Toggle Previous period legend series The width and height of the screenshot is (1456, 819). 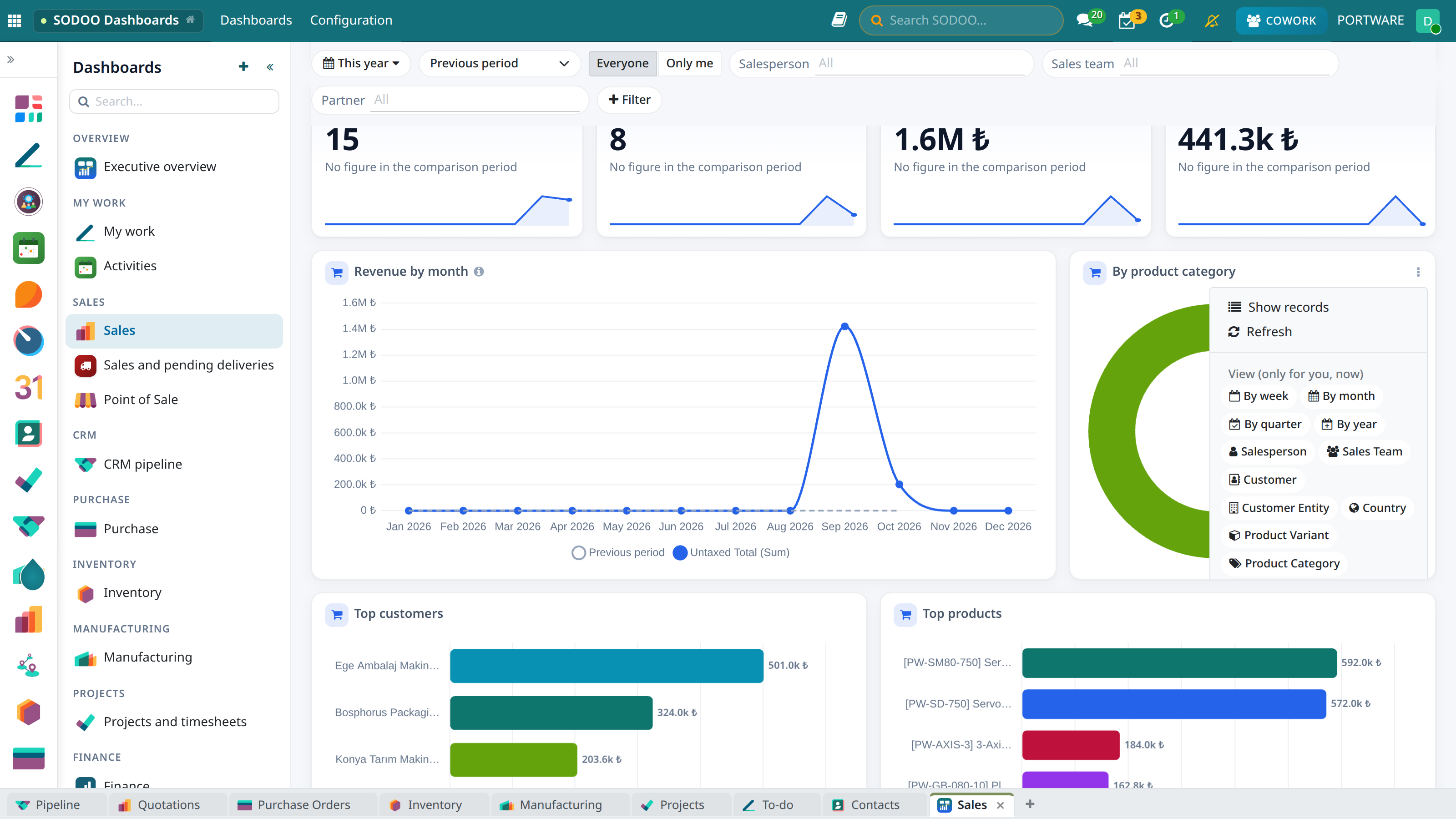(x=618, y=552)
